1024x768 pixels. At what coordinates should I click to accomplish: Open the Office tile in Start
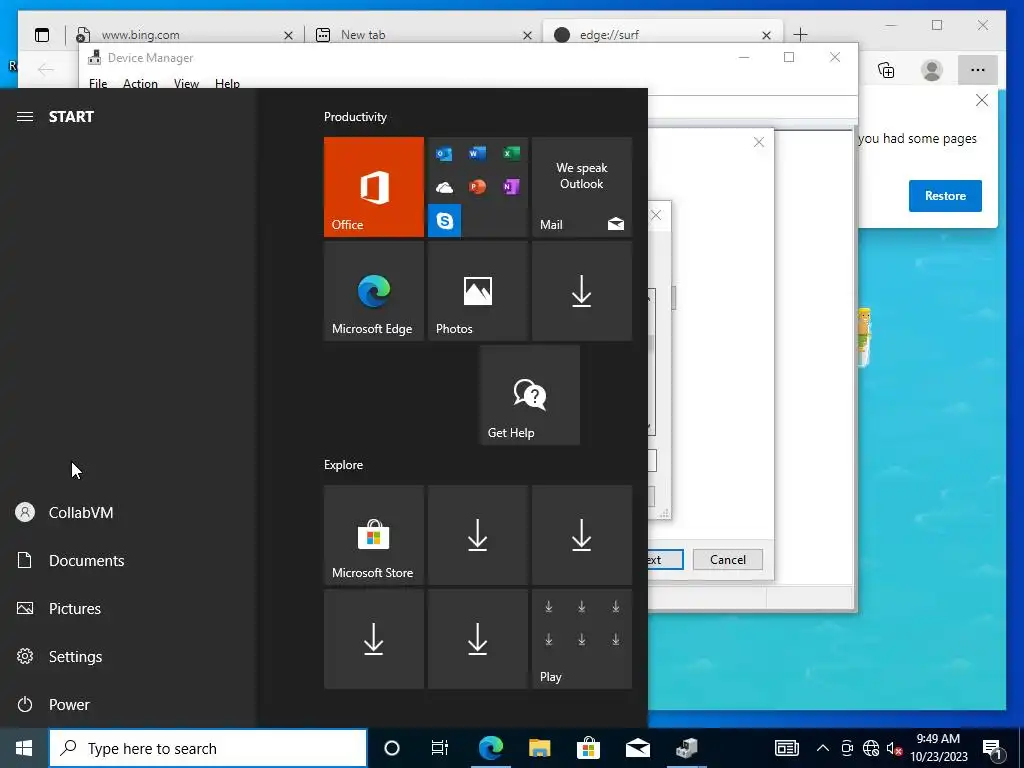374,187
